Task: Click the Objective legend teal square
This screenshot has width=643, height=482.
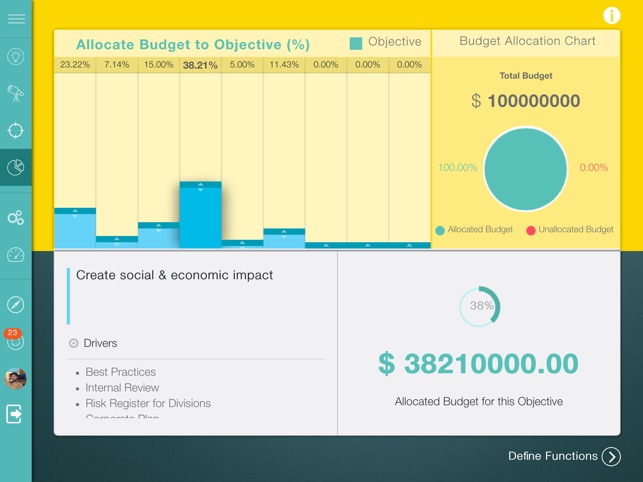Action: point(356,43)
